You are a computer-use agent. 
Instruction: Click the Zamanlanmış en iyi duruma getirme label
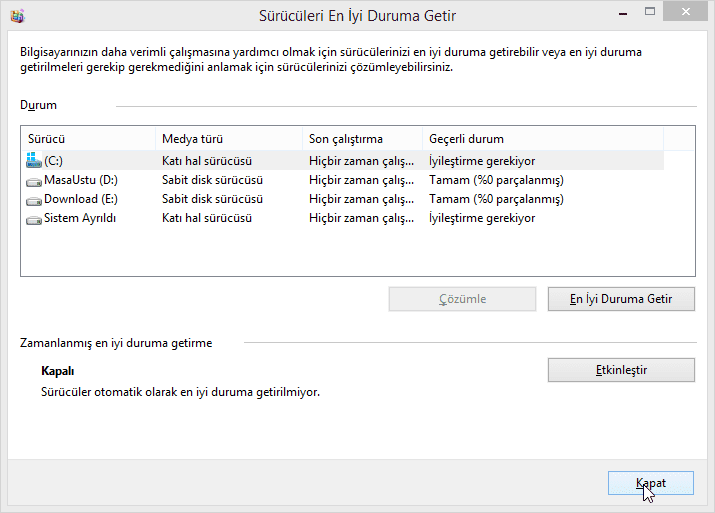(x=116, y=343)
